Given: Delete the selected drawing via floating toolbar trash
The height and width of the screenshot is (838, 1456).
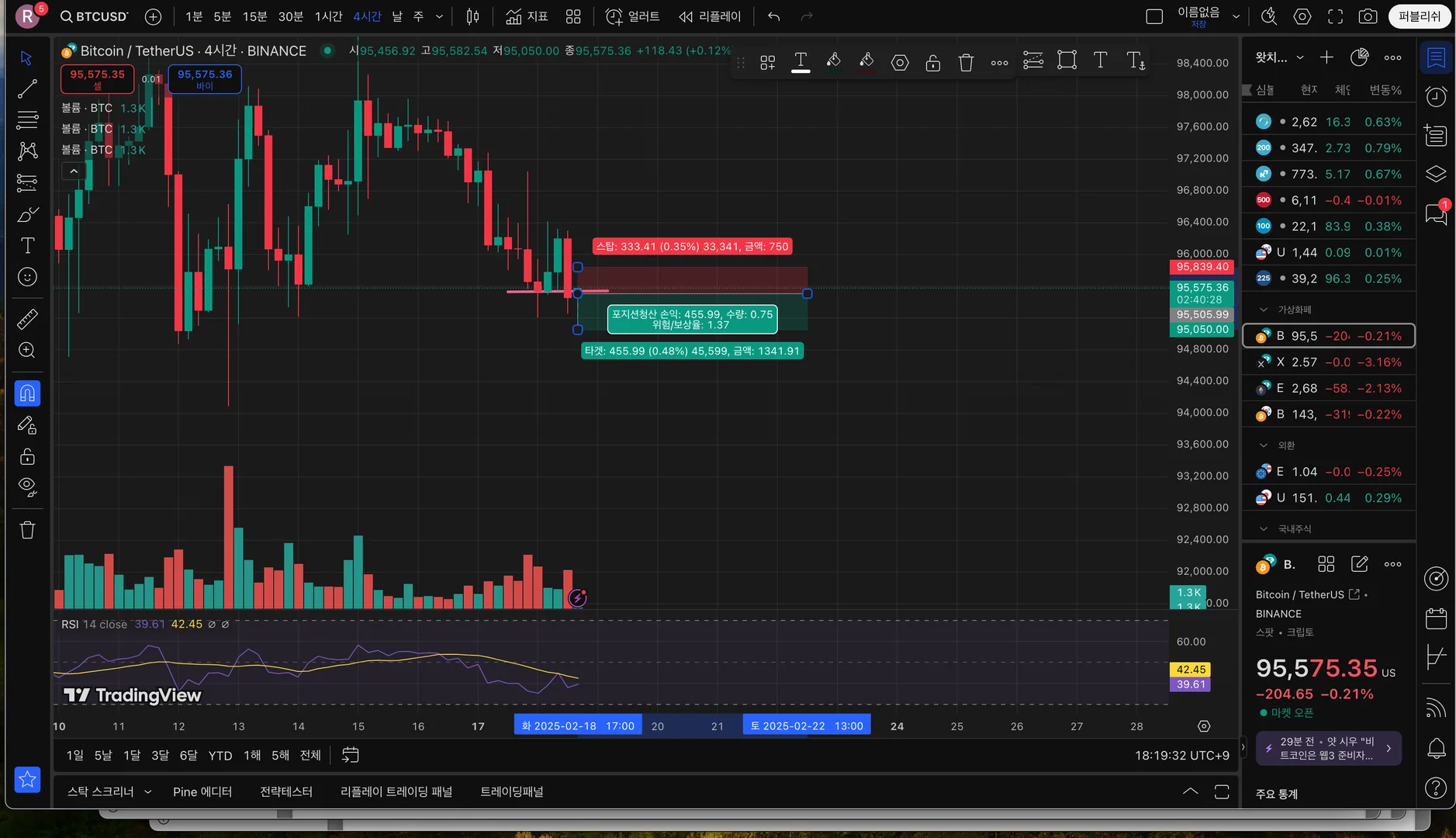Looking at the screenshot, I should pos(966,62).
